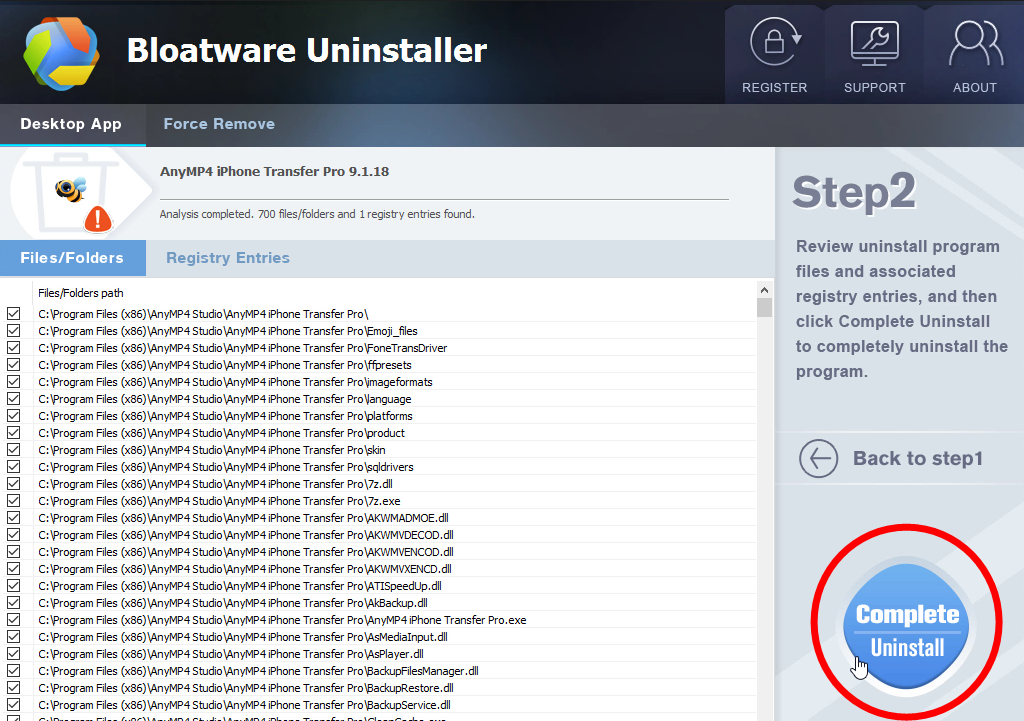Image resolution: width=1024 pixels, height=721 pixels.
Task: Uncheck the Emoji_files folder checkbox
Action: [x=13, y=331]
